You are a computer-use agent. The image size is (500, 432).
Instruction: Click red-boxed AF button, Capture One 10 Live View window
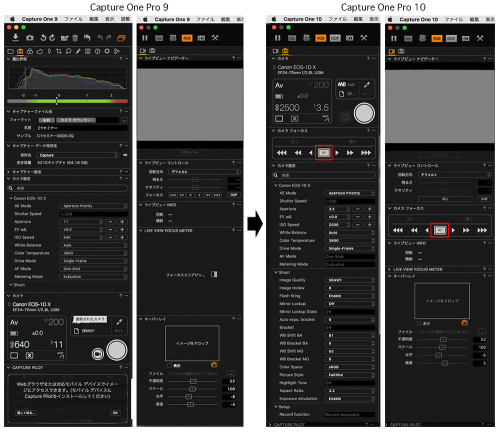click(440, 230)
